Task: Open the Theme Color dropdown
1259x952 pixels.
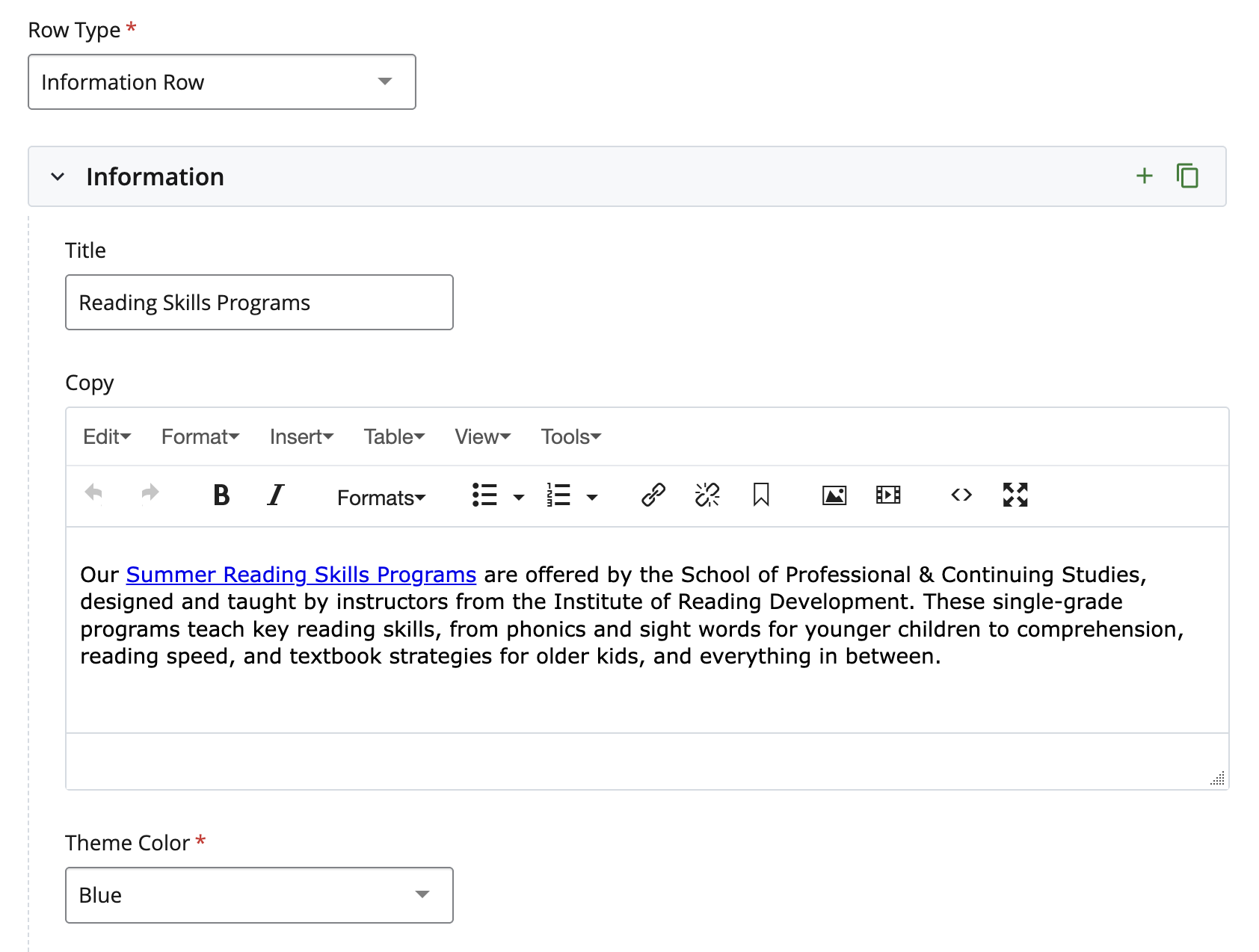Action: coord(259,894)
